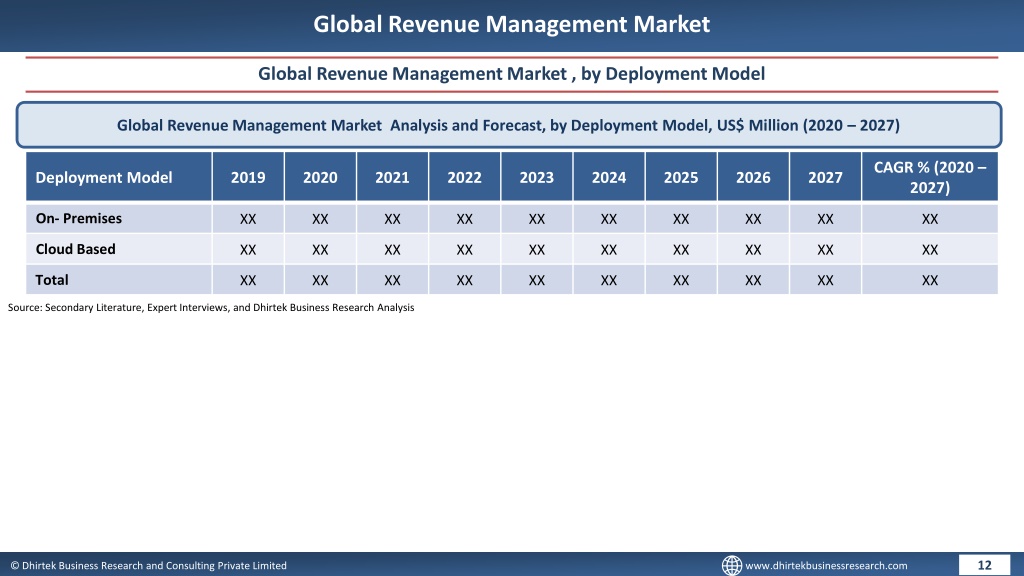This screenshot has width=1024, height=576.
Task: Click the globe icon beside the website URL
Action: (731, 565)
